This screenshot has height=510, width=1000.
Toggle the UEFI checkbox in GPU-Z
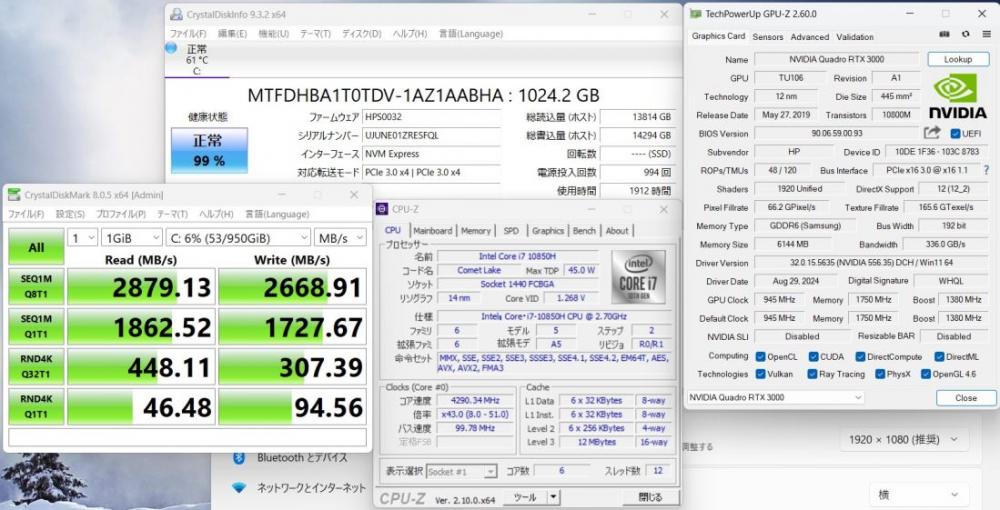955,133
